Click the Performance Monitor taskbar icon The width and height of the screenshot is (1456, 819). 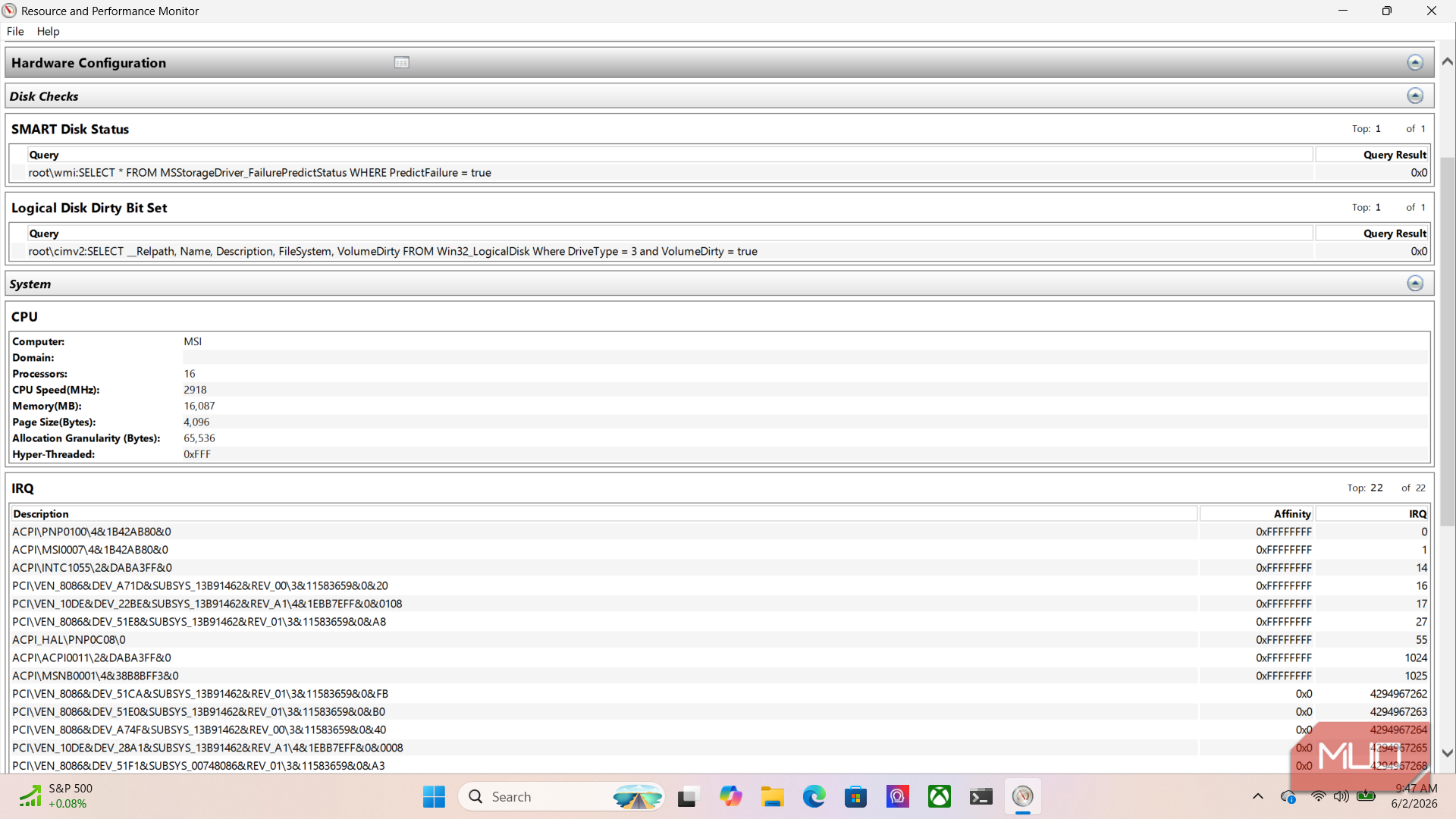[1023, 797]
